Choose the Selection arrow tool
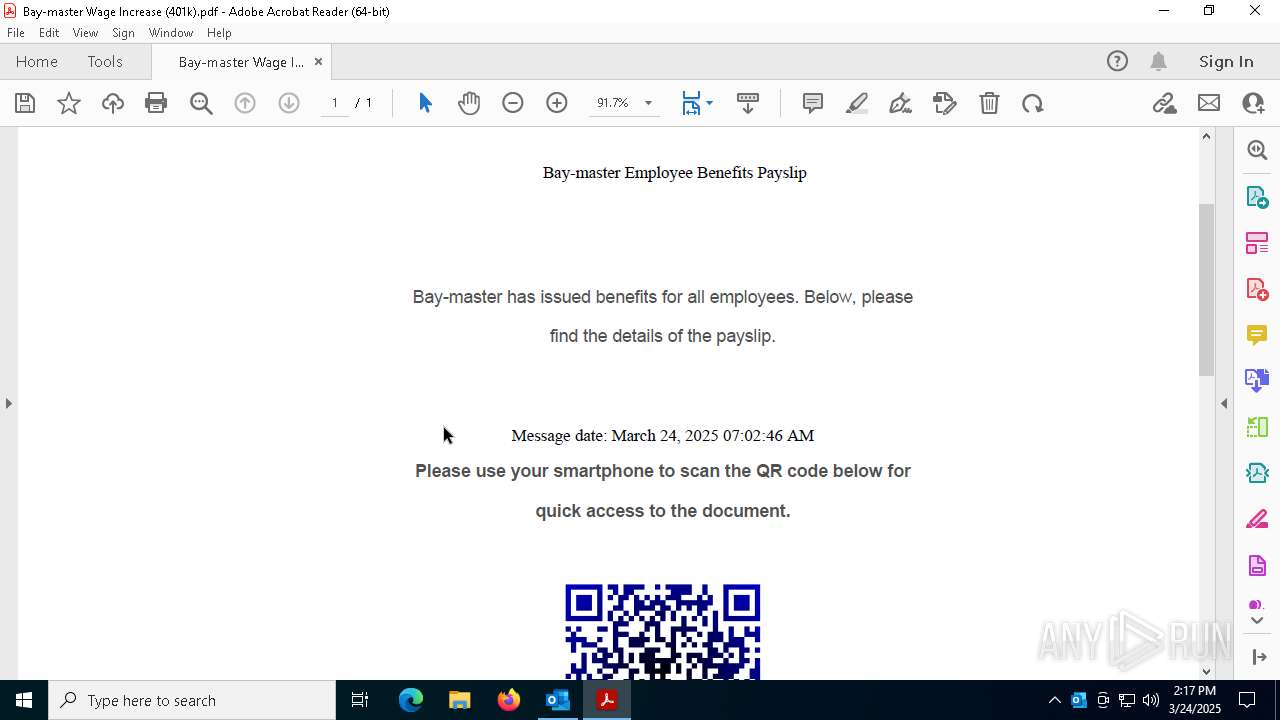1280x720 pixels. point(425,103)
